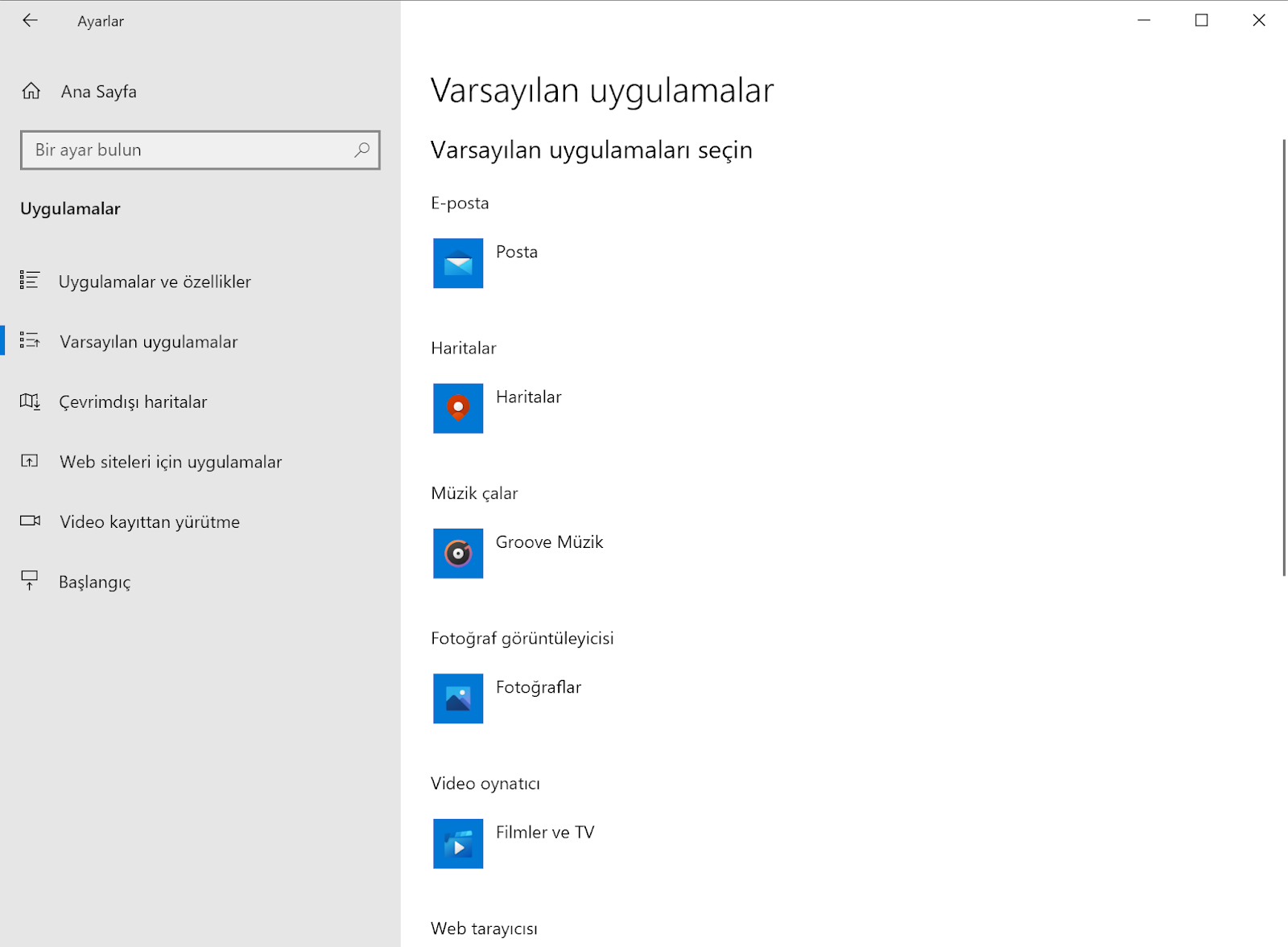Viewport: 1288px width, 947px height.
Task: Click Varsayılan uygulamalar sidebar icon
Action: tap(30, 340)
